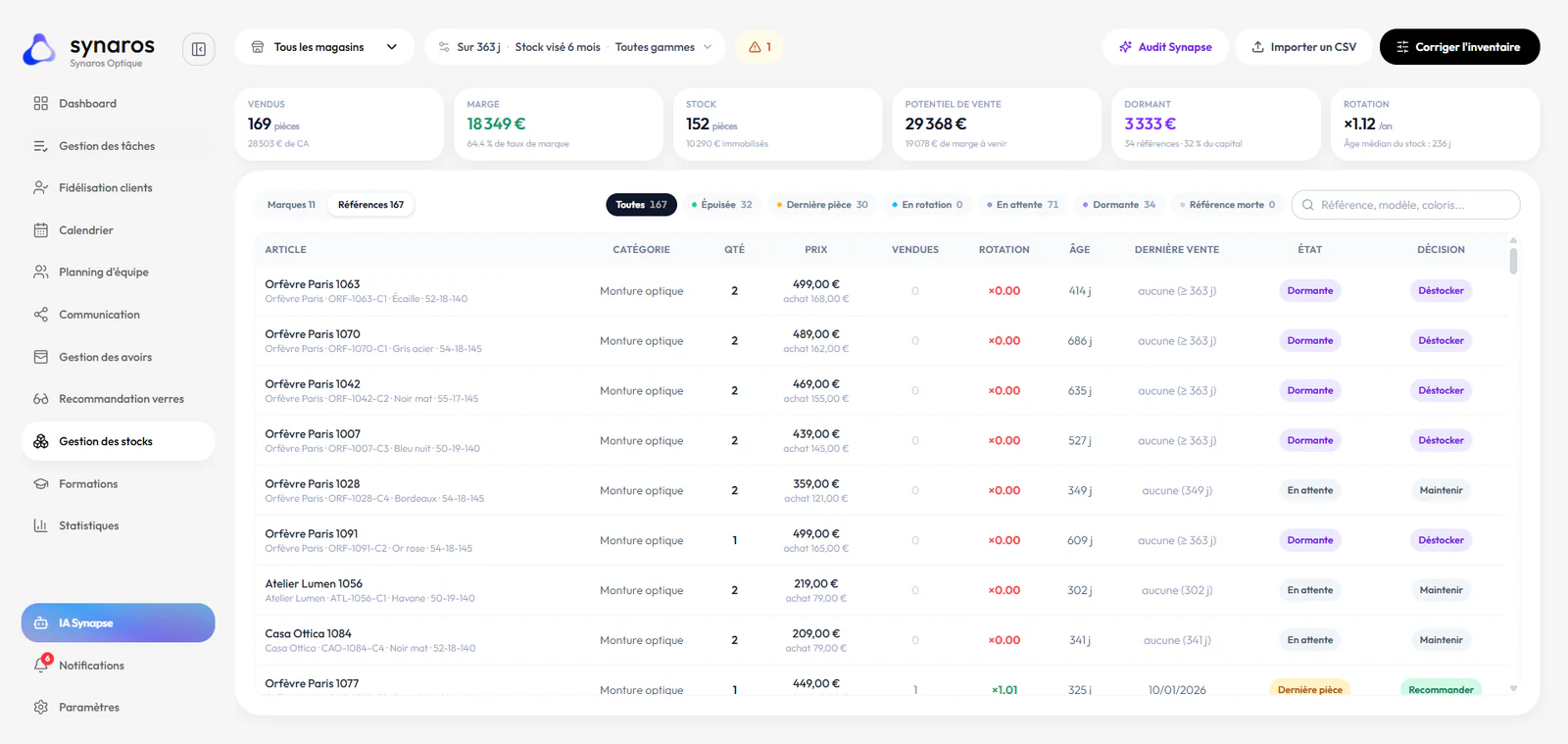The height and width of the screenshot is (744, 1568).
Task: Click the Paramètres gear icon
Action: pos(40,707)
